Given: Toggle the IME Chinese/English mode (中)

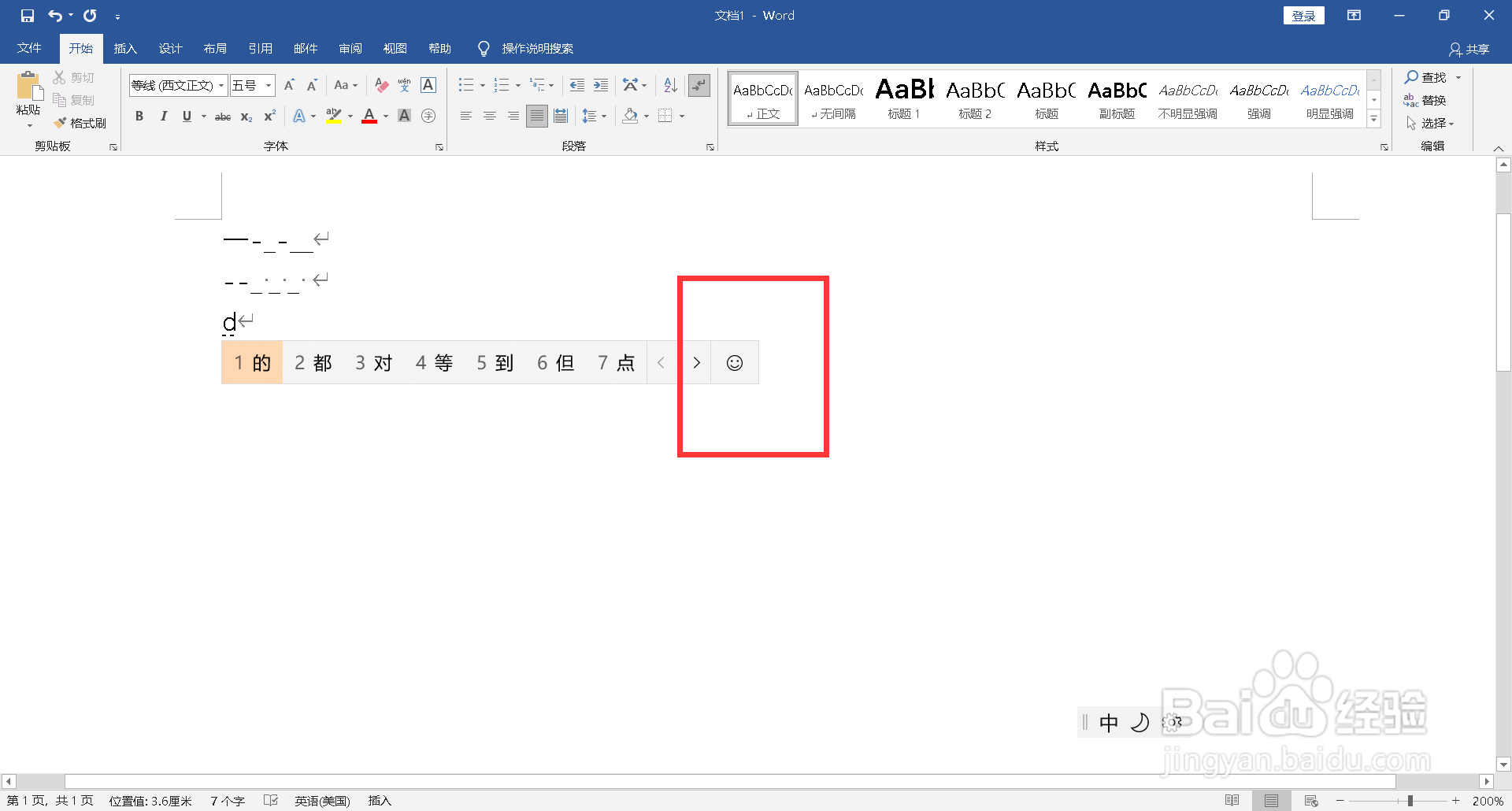Looking at the screenshot, I should [x=1109, y=723].
